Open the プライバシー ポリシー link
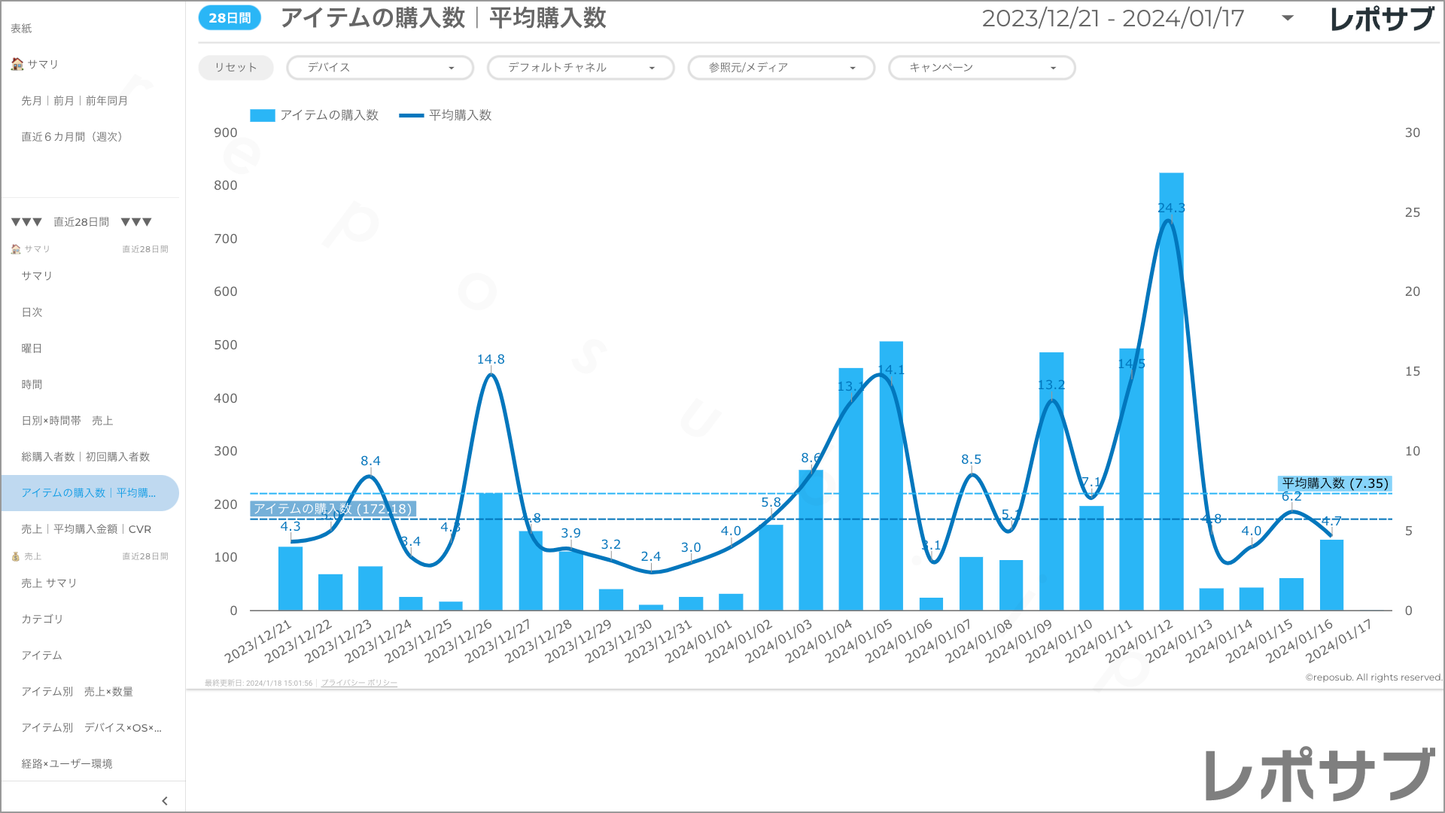 (359, 683)
